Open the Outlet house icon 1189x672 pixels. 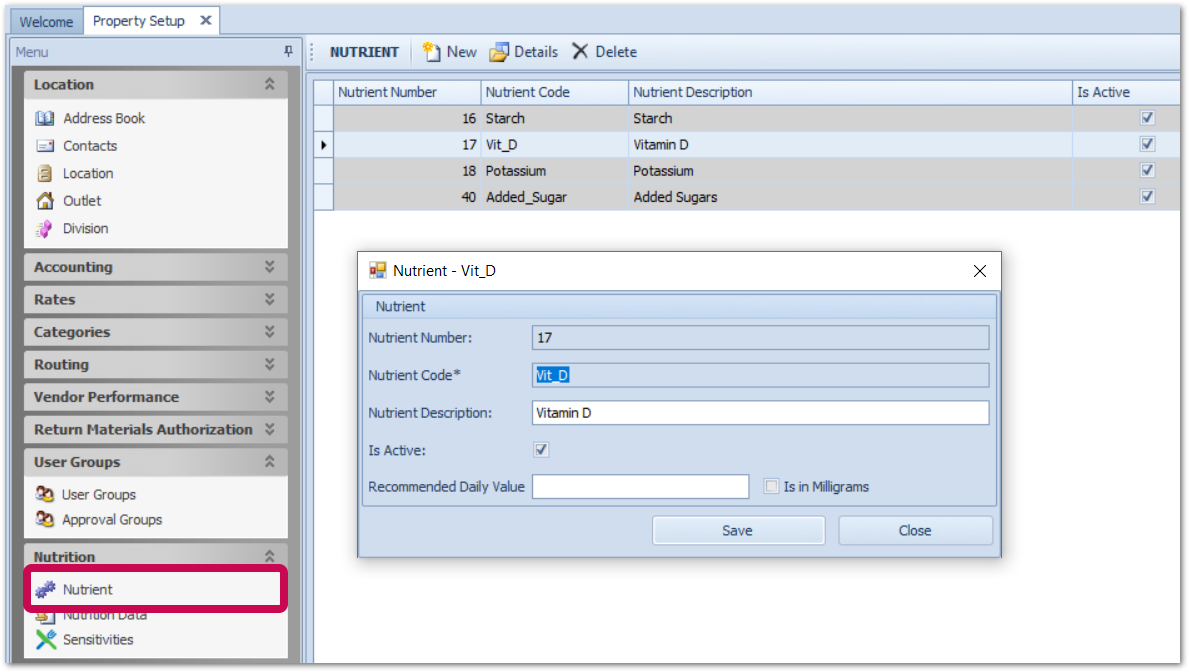(x=45, y=201)
